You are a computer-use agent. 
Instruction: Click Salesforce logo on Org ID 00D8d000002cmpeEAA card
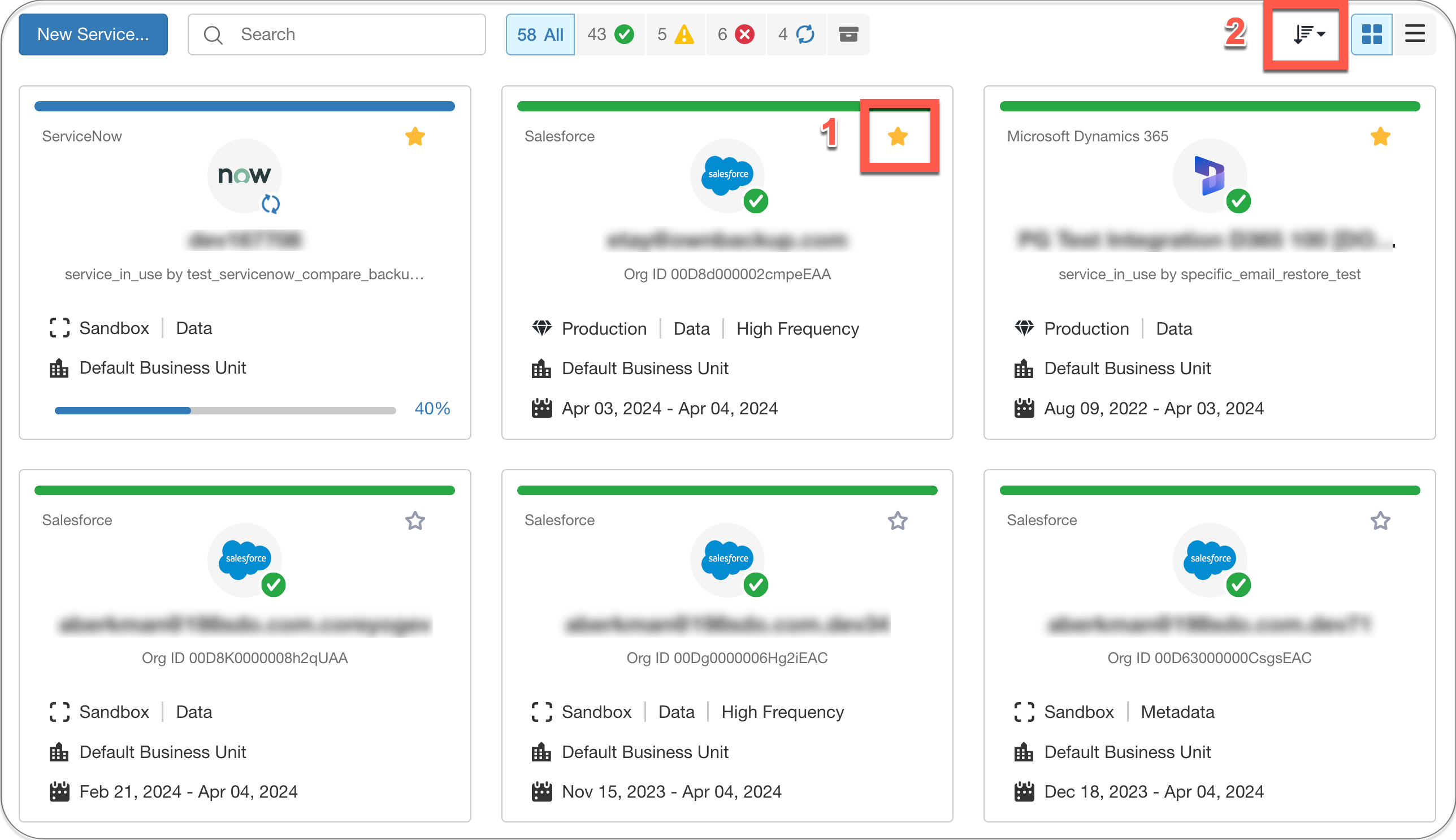tap(727, 175)
